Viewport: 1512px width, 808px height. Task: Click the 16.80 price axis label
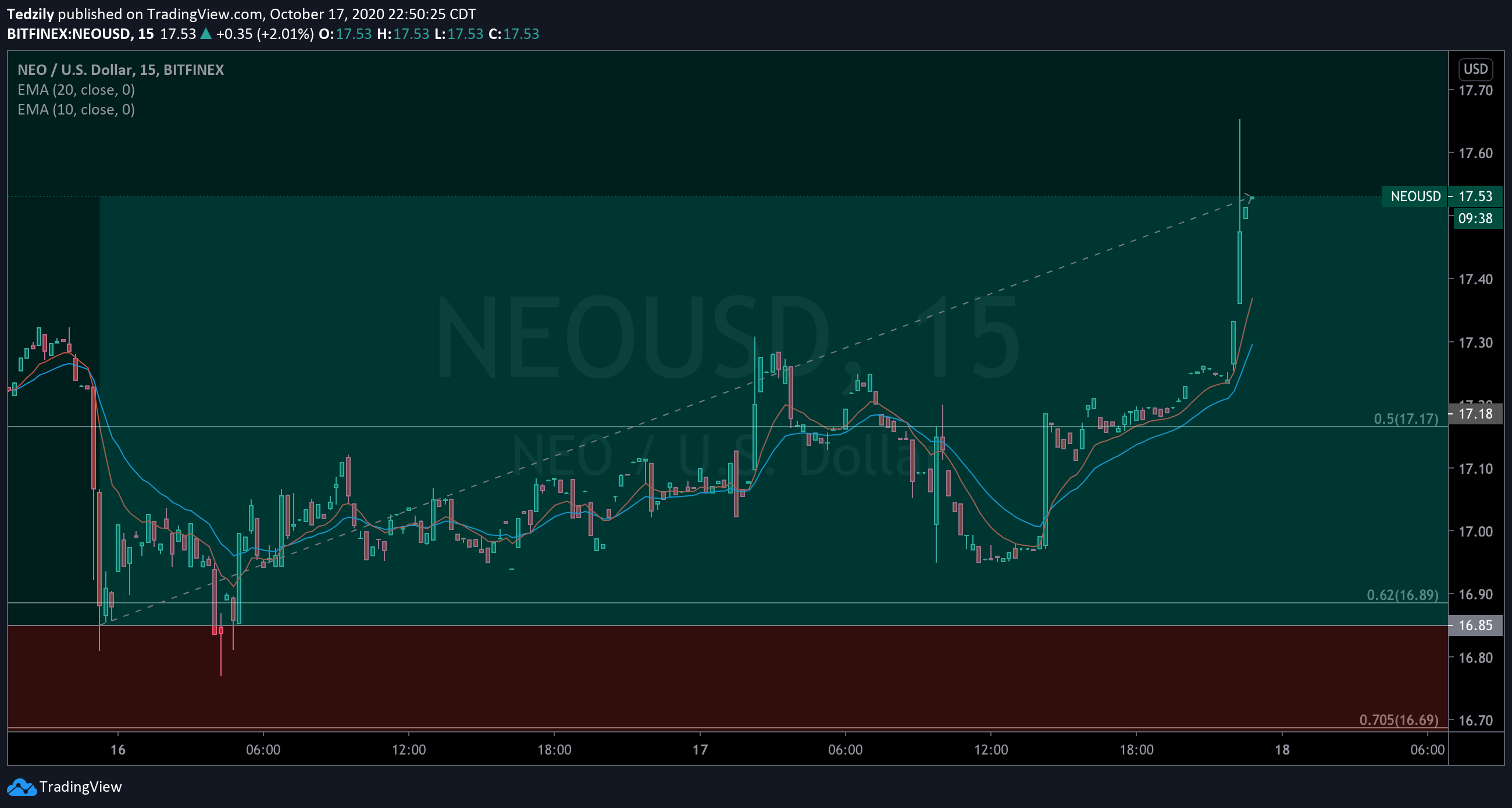(1475, 658)
